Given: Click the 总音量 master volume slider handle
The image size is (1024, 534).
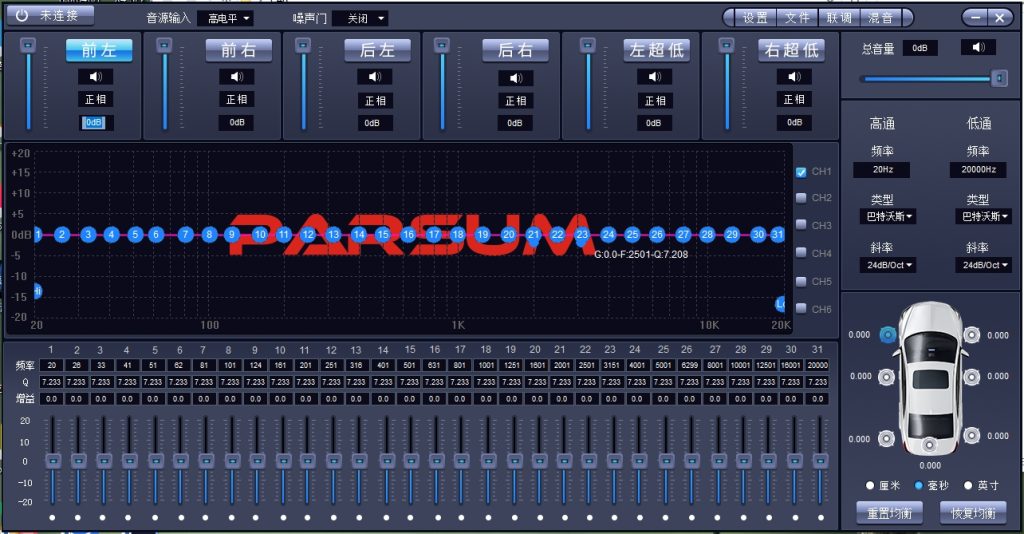Looking at the screenshot, I should 999,78.
